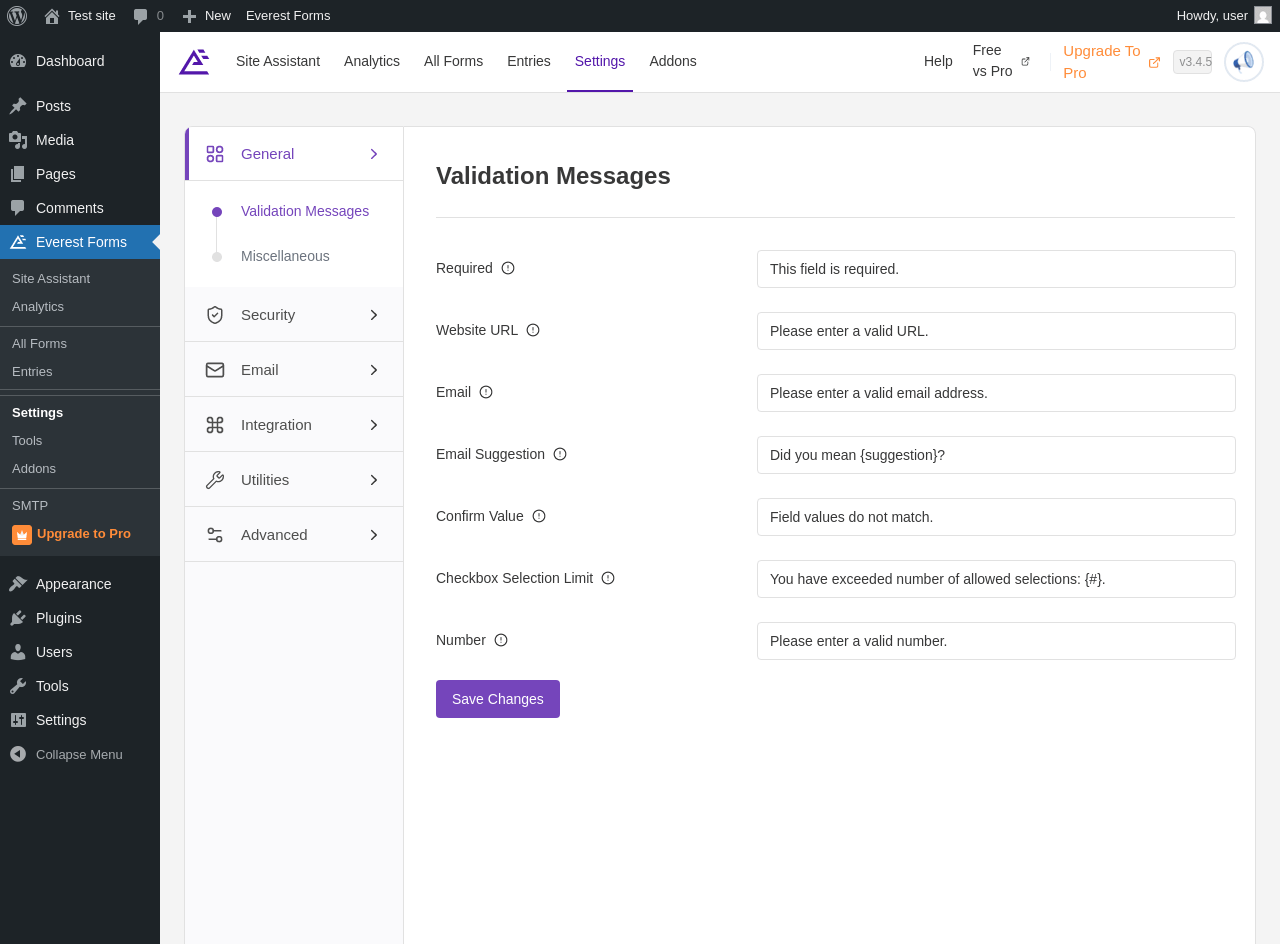Open the Comments menu in WordPress sidebar
This screenshot has width=1280, height=944.
tap(80, 208)
